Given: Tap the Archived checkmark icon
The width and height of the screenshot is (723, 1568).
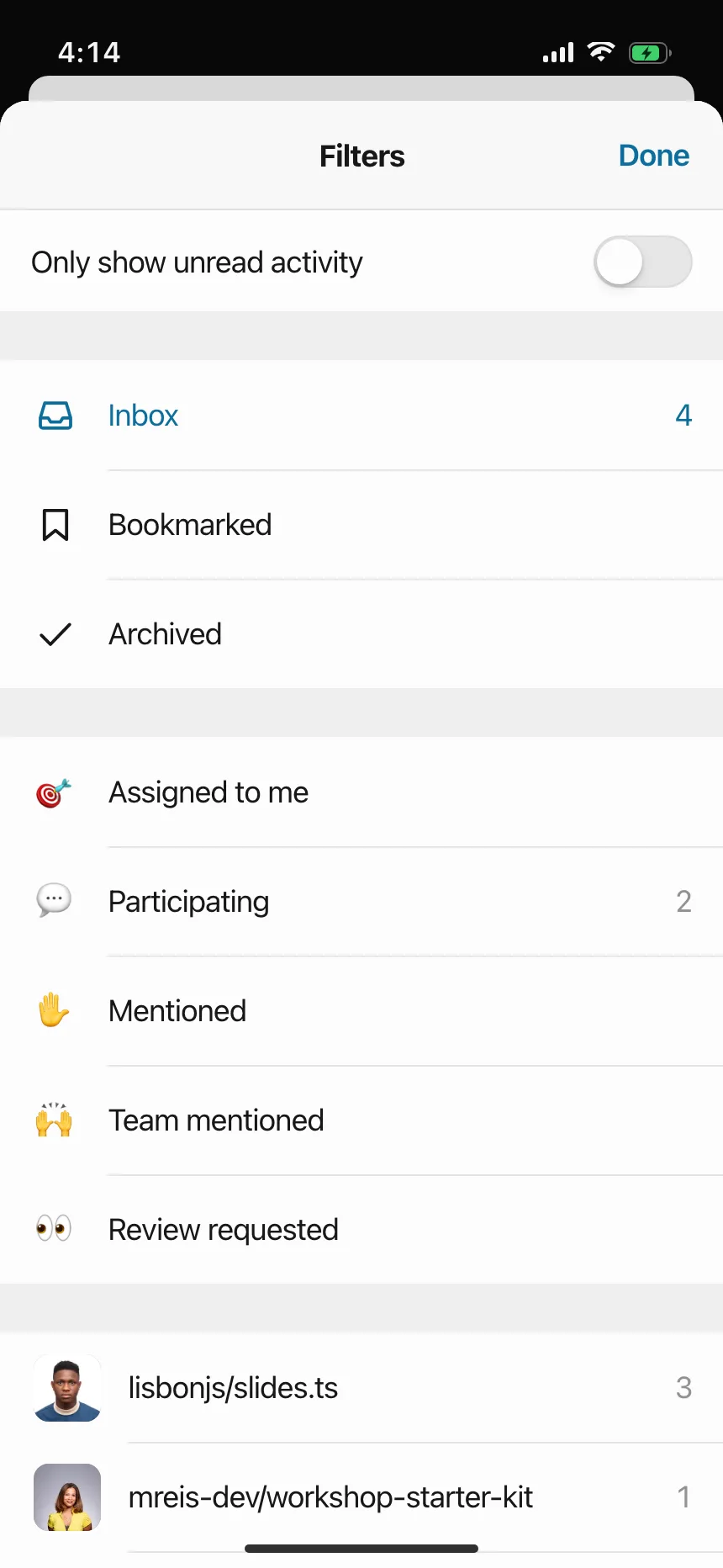Looking at the screenshot, I should [55, 634].
